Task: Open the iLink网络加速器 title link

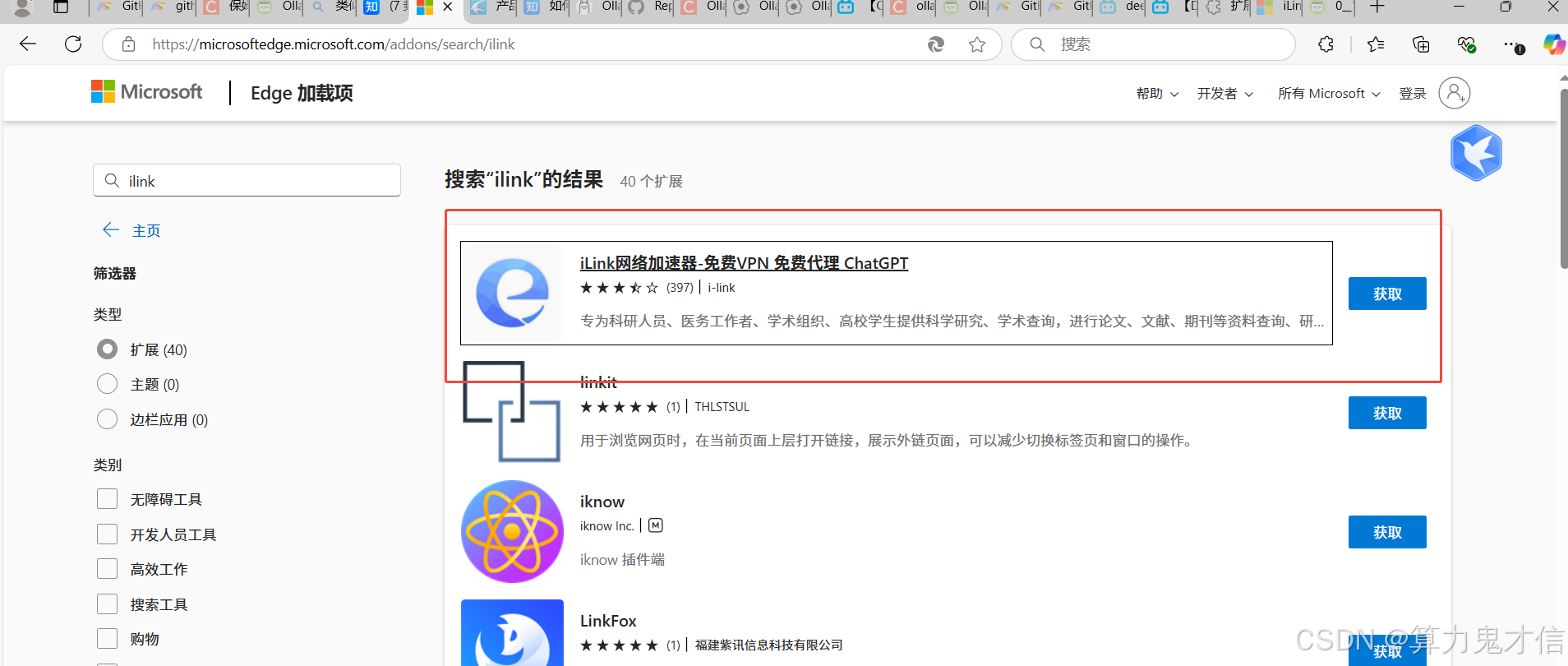Action: click(x=744, y=263)
